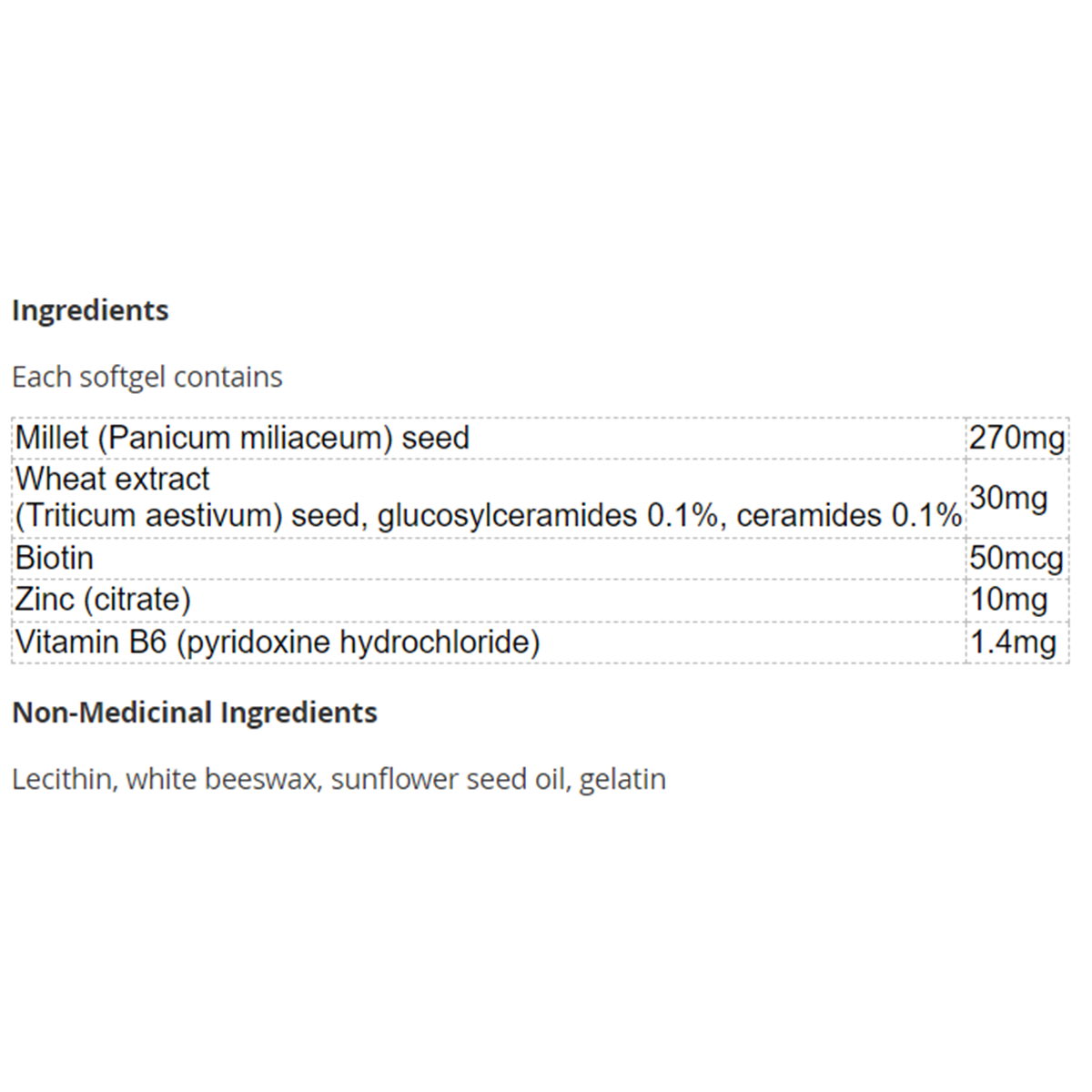Click the word gelatin
The height and width of the screenshot is (1092, 1092).
[x=622, y=779]
